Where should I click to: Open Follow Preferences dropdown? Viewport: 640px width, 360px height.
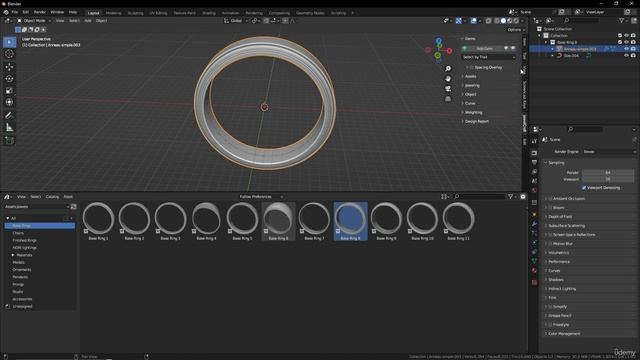click(x=260, y=197)
